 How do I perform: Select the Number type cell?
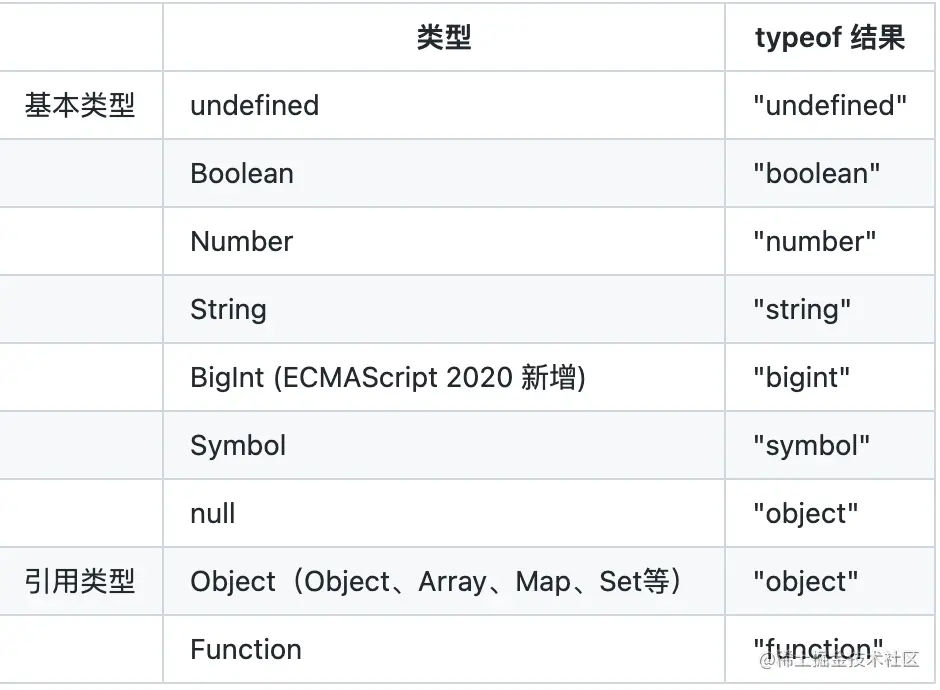[241, 241]
